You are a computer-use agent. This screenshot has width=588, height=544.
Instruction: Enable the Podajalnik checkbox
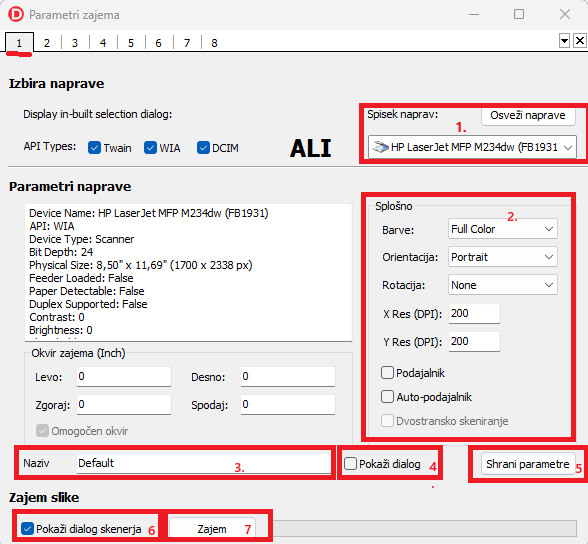coord(387,373)
